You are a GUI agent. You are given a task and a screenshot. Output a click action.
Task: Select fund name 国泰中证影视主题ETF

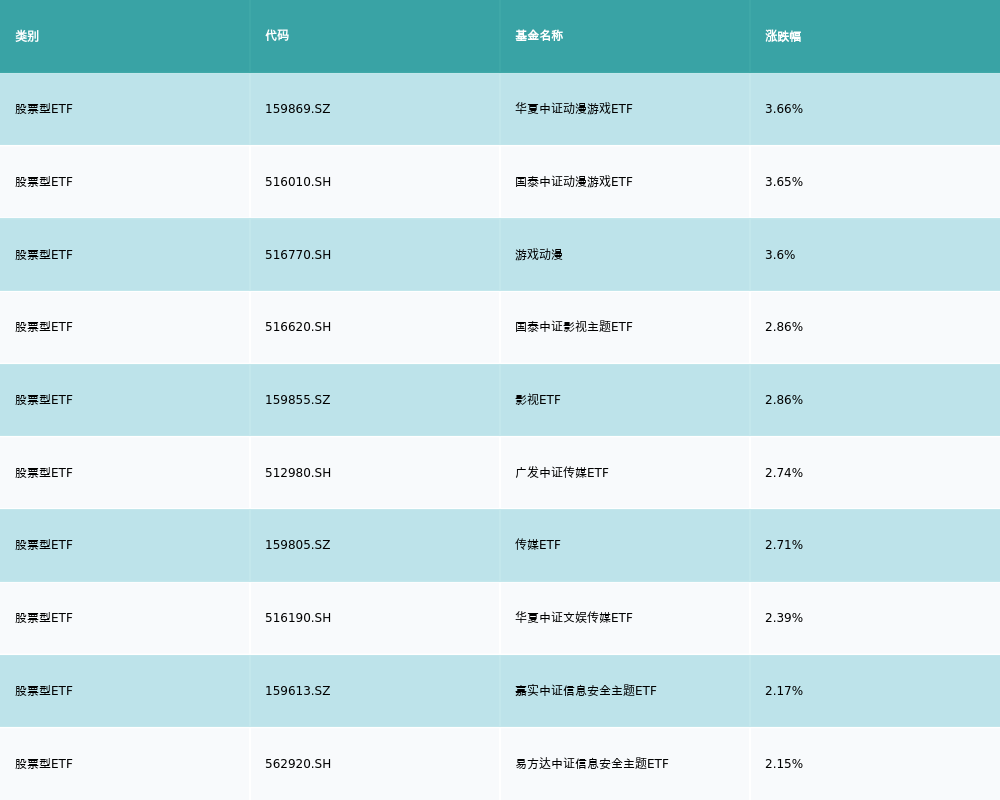click(x=574, y=327)
